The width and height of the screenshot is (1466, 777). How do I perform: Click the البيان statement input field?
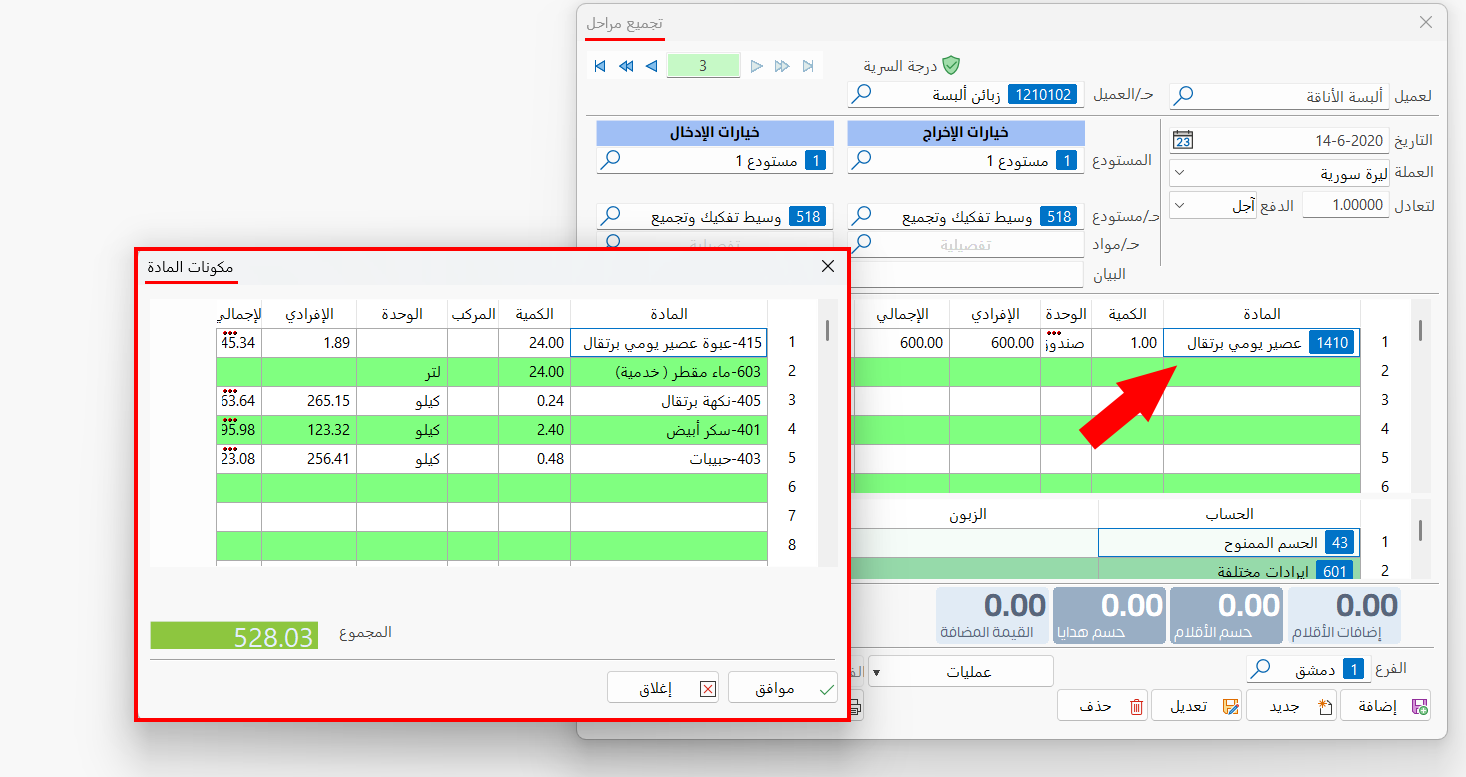[966, 274]
